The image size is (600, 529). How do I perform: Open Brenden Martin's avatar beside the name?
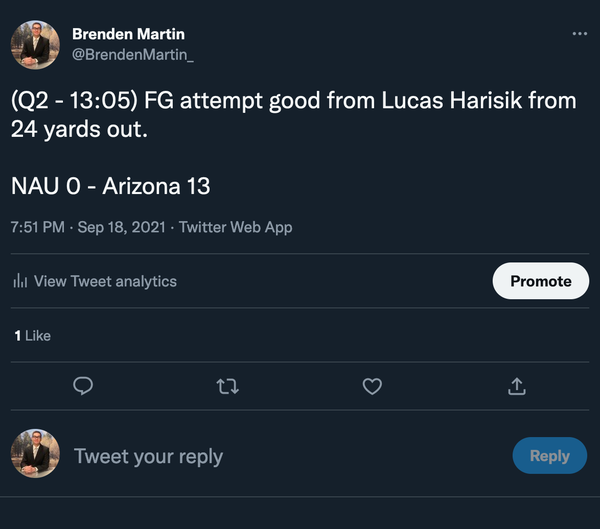[35, 45]
